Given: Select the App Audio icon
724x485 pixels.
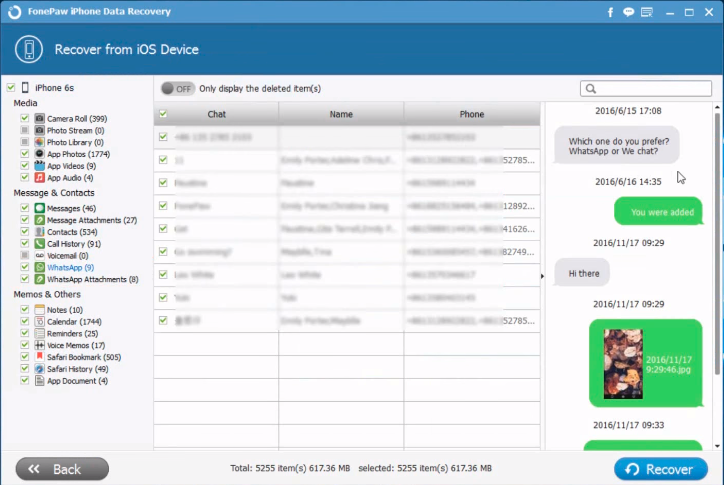Looking at the screenshot, I should click(40, 178).
